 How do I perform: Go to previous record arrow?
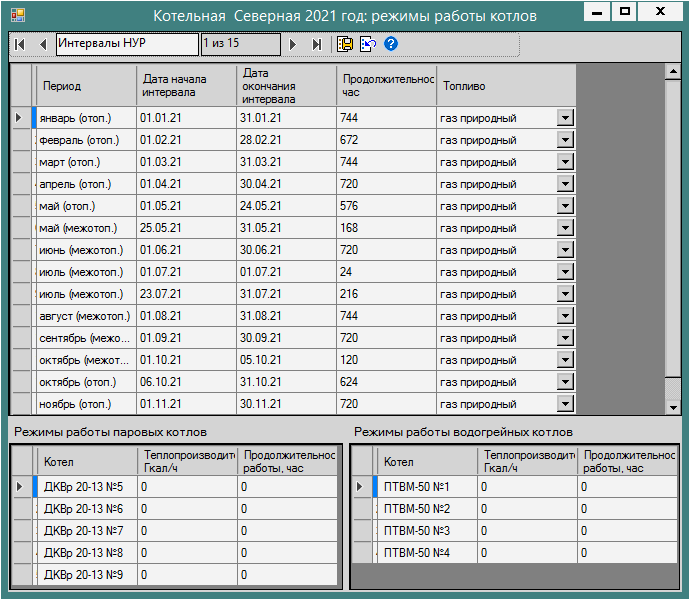(x=42, y=44)
